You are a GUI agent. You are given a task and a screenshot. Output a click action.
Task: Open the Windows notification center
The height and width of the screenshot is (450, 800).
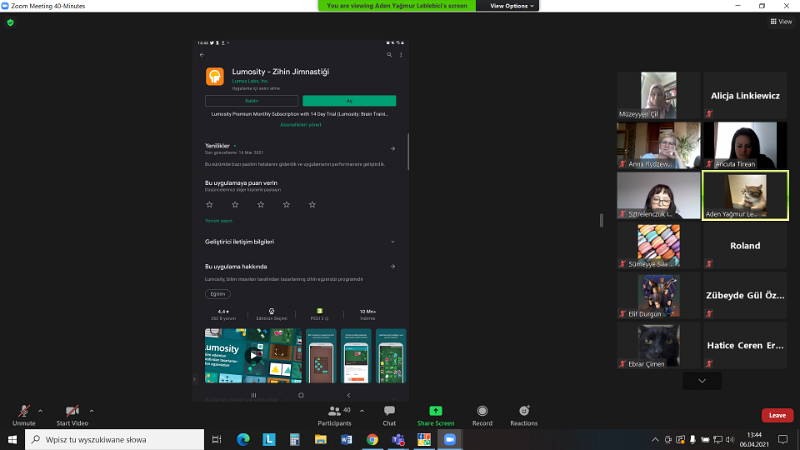(x=783, y=439)
